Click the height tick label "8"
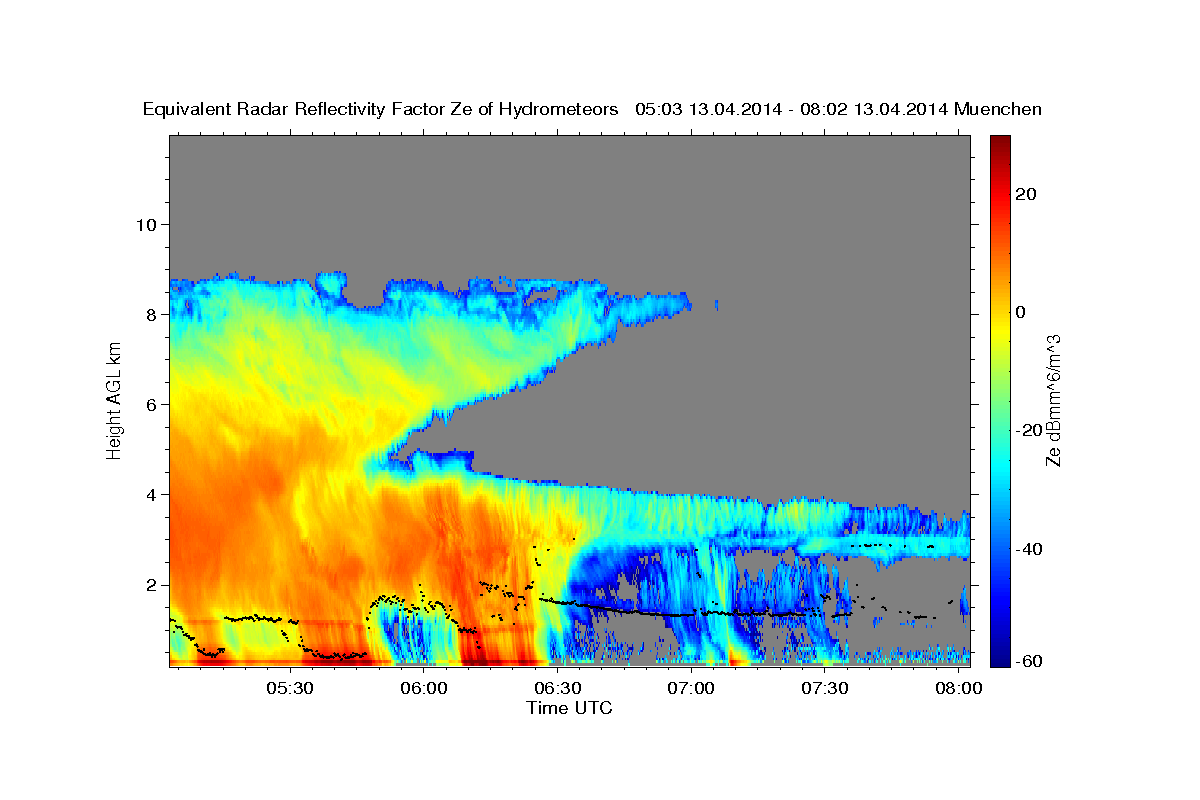 point(150,314)
